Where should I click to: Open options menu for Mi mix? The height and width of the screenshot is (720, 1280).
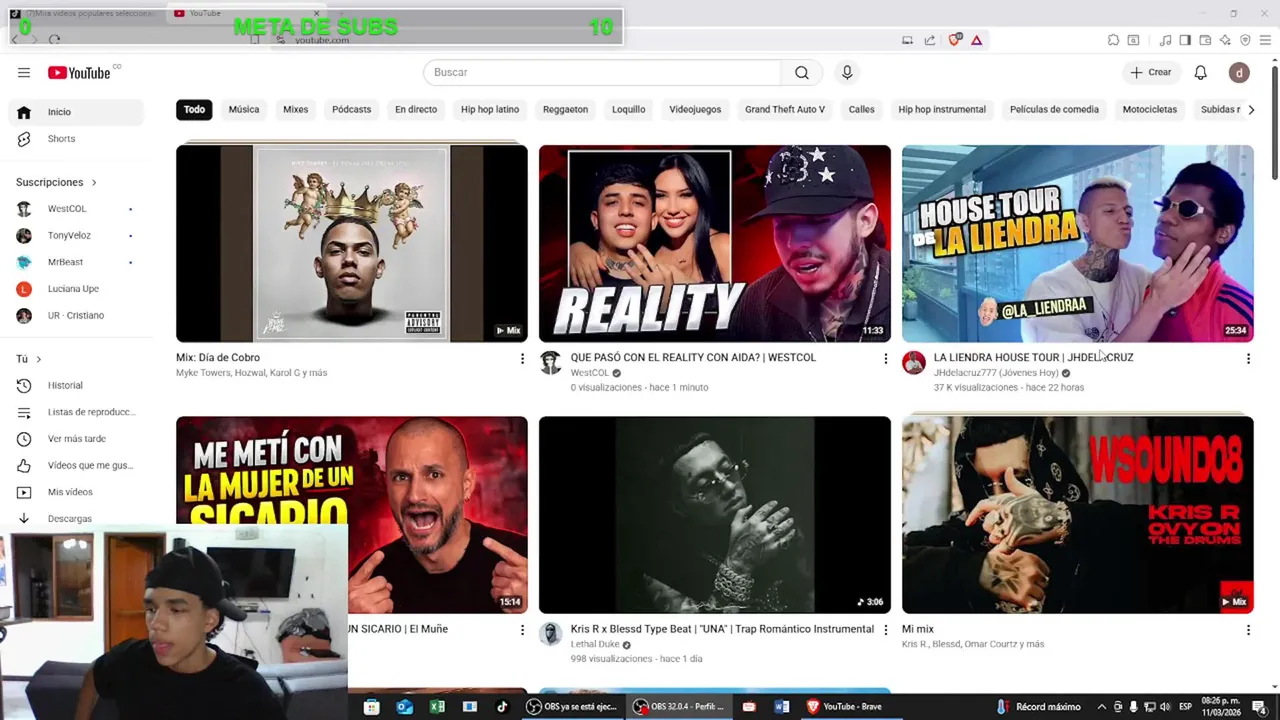[1248, 630]
